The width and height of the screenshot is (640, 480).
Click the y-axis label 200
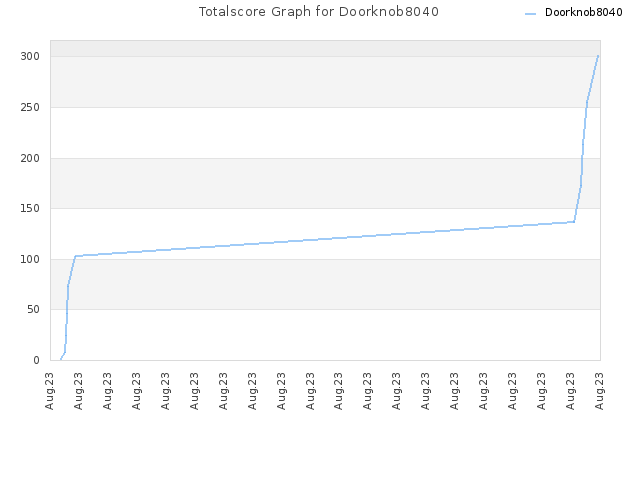(x=30, y=158)
